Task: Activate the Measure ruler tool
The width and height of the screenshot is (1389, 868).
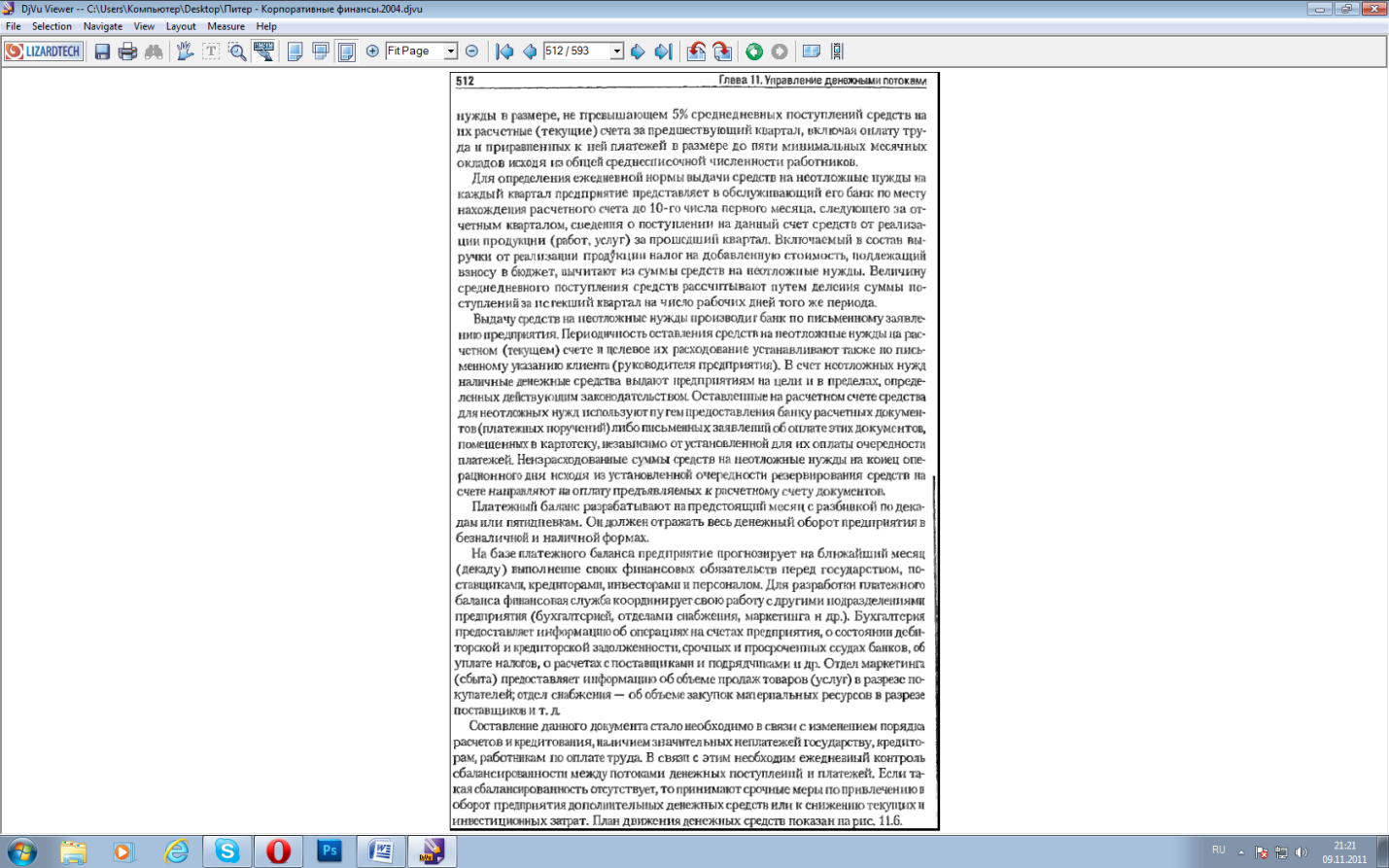Action: pos(263,52)
